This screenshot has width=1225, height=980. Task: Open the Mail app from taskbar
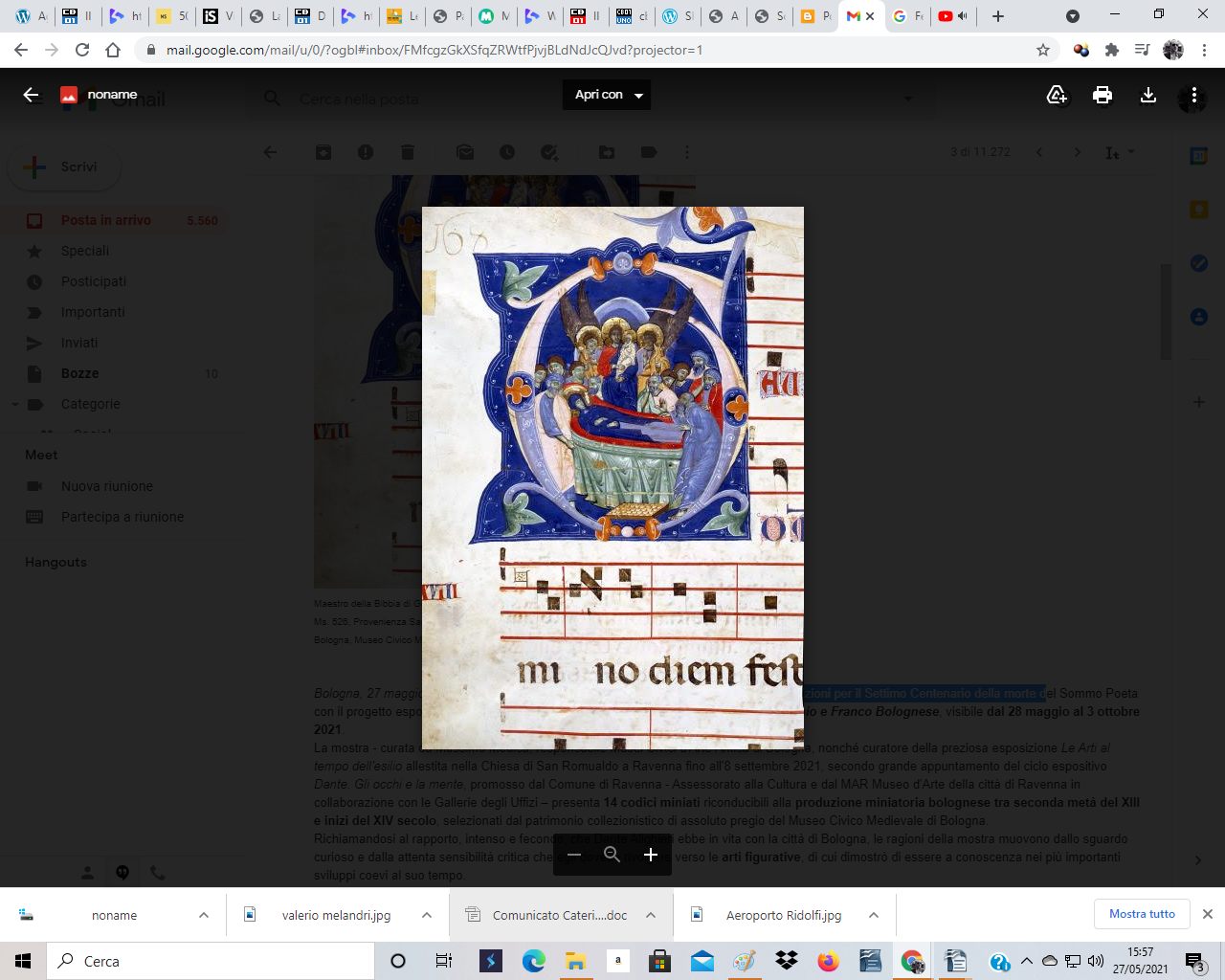[702, 961]
